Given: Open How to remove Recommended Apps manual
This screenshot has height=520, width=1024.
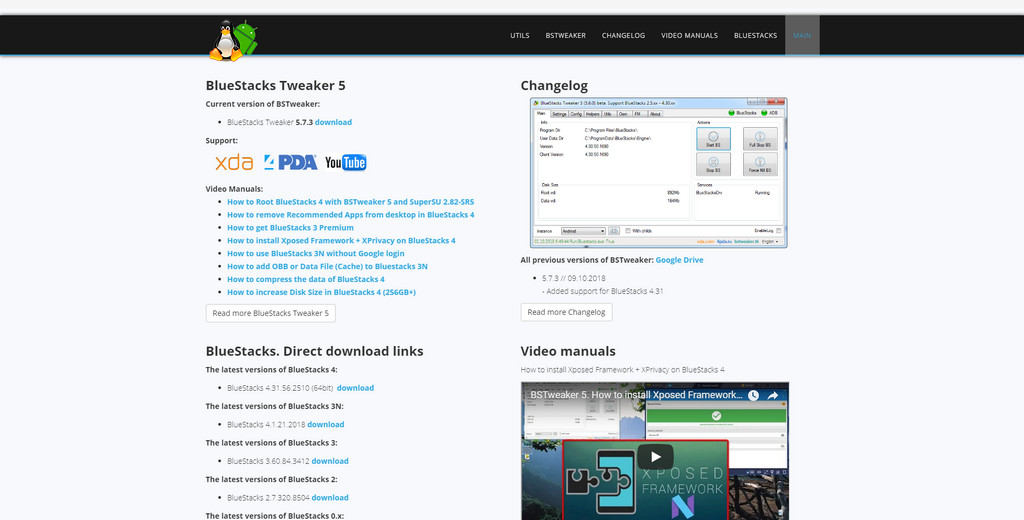Looking at the screenshot, I should click(x=351, y=214).
